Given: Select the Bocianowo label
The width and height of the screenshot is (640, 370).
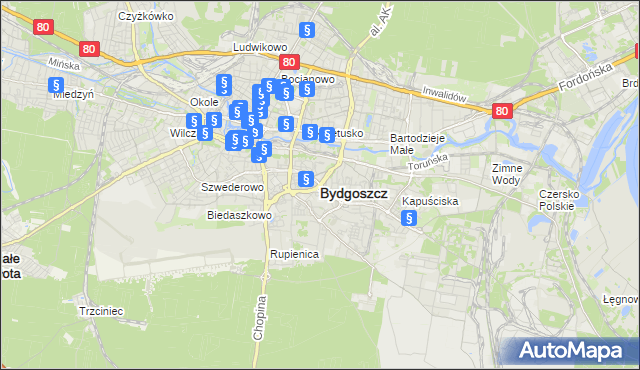Looking at the screenshot, I should point(308,79).
